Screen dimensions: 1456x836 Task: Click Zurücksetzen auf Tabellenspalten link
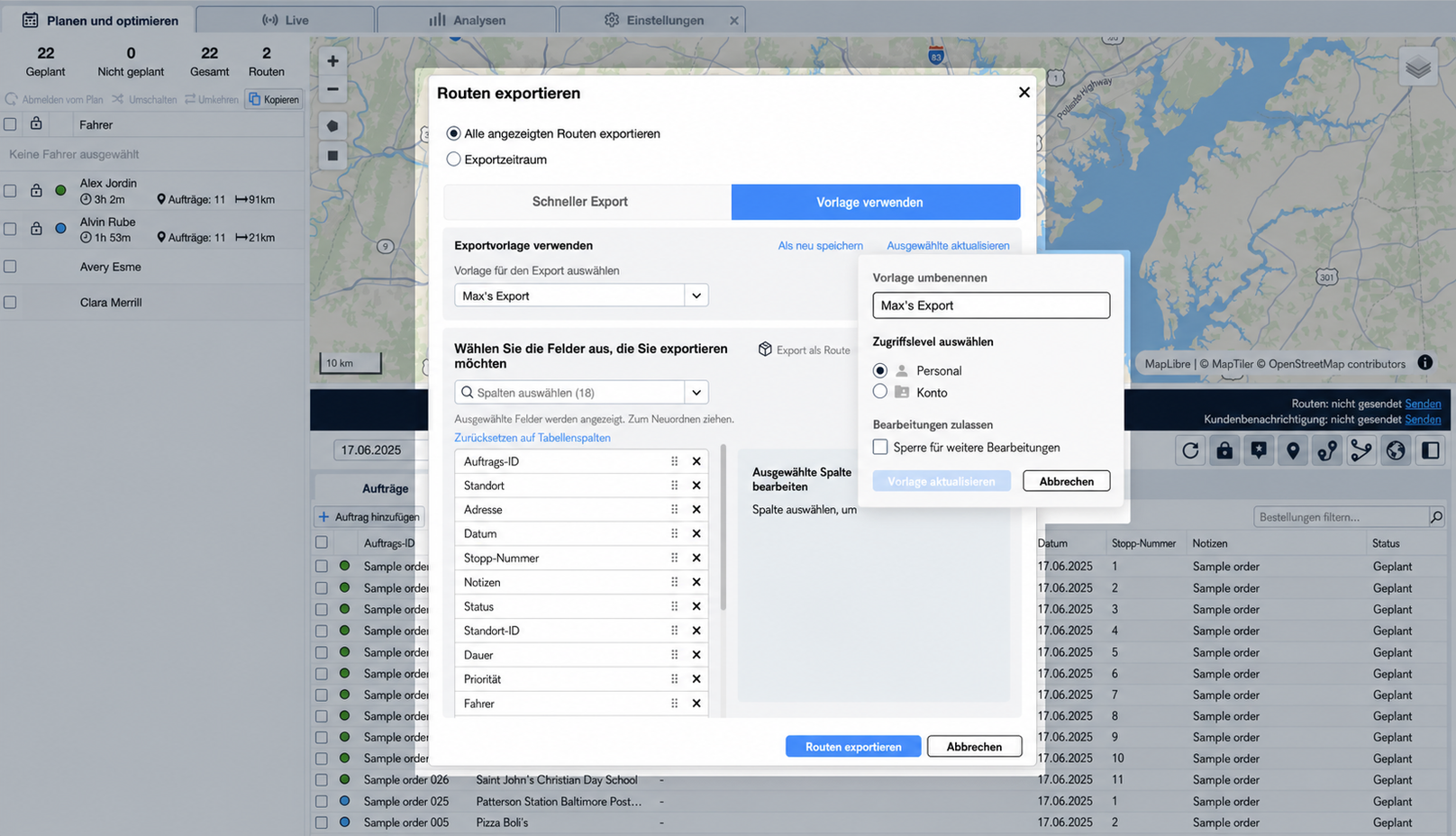tap(532, 438)
